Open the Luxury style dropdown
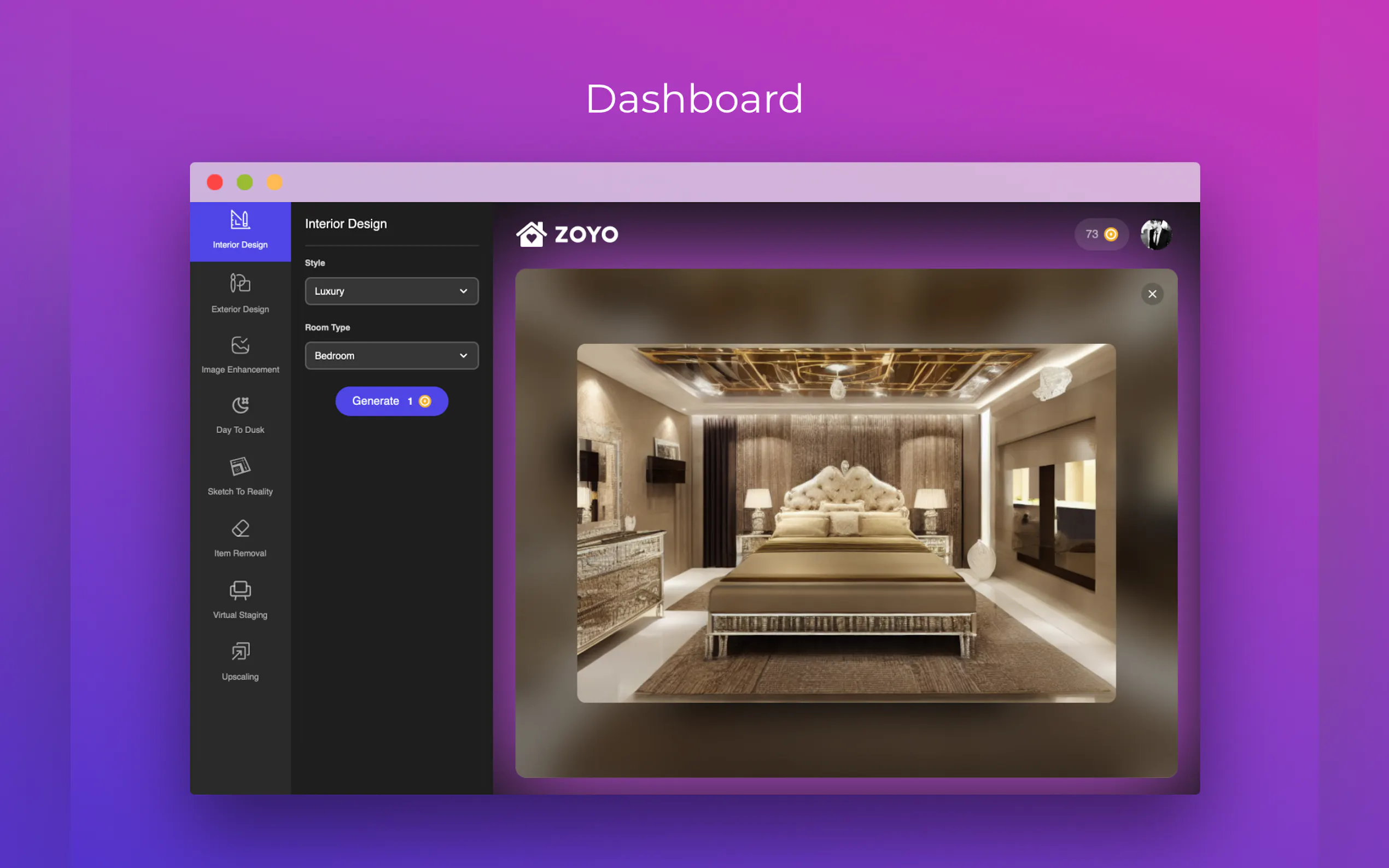1389x868 pixels. [x=391, y=291]
